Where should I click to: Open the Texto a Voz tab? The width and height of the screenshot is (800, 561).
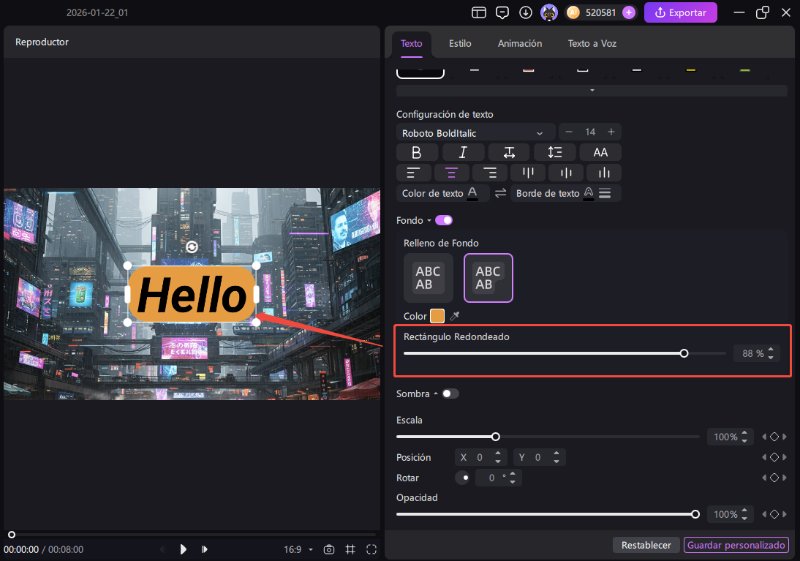pos(594,44)
